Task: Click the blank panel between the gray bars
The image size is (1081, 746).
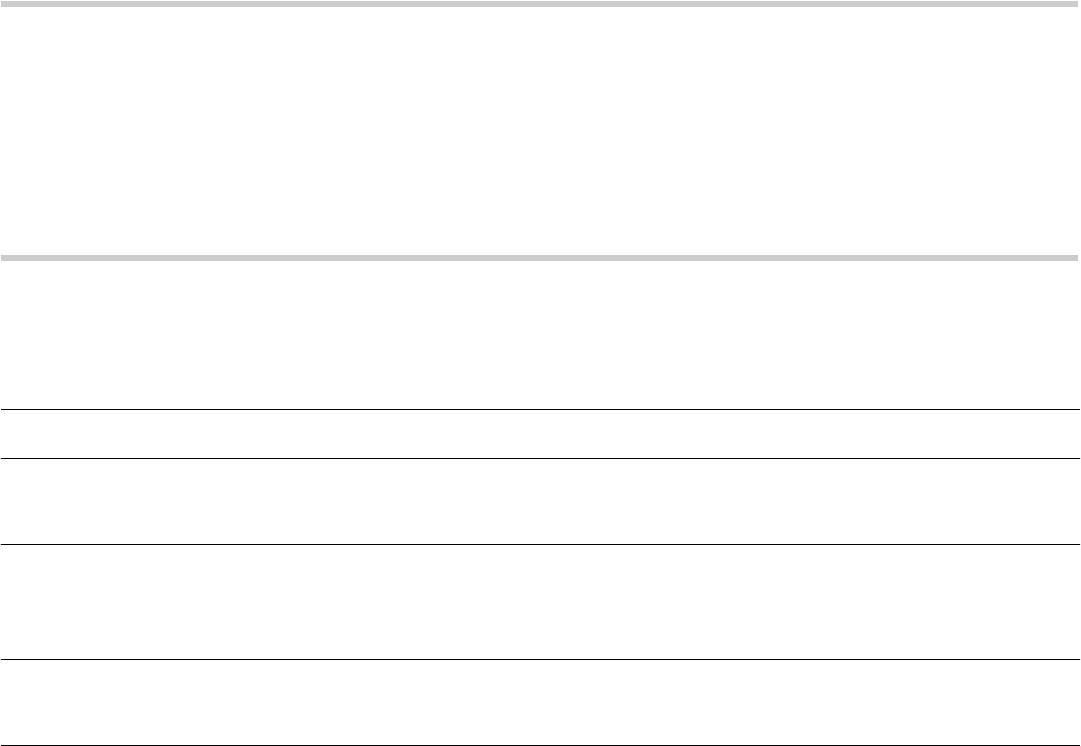Action: tap(540, 130)
